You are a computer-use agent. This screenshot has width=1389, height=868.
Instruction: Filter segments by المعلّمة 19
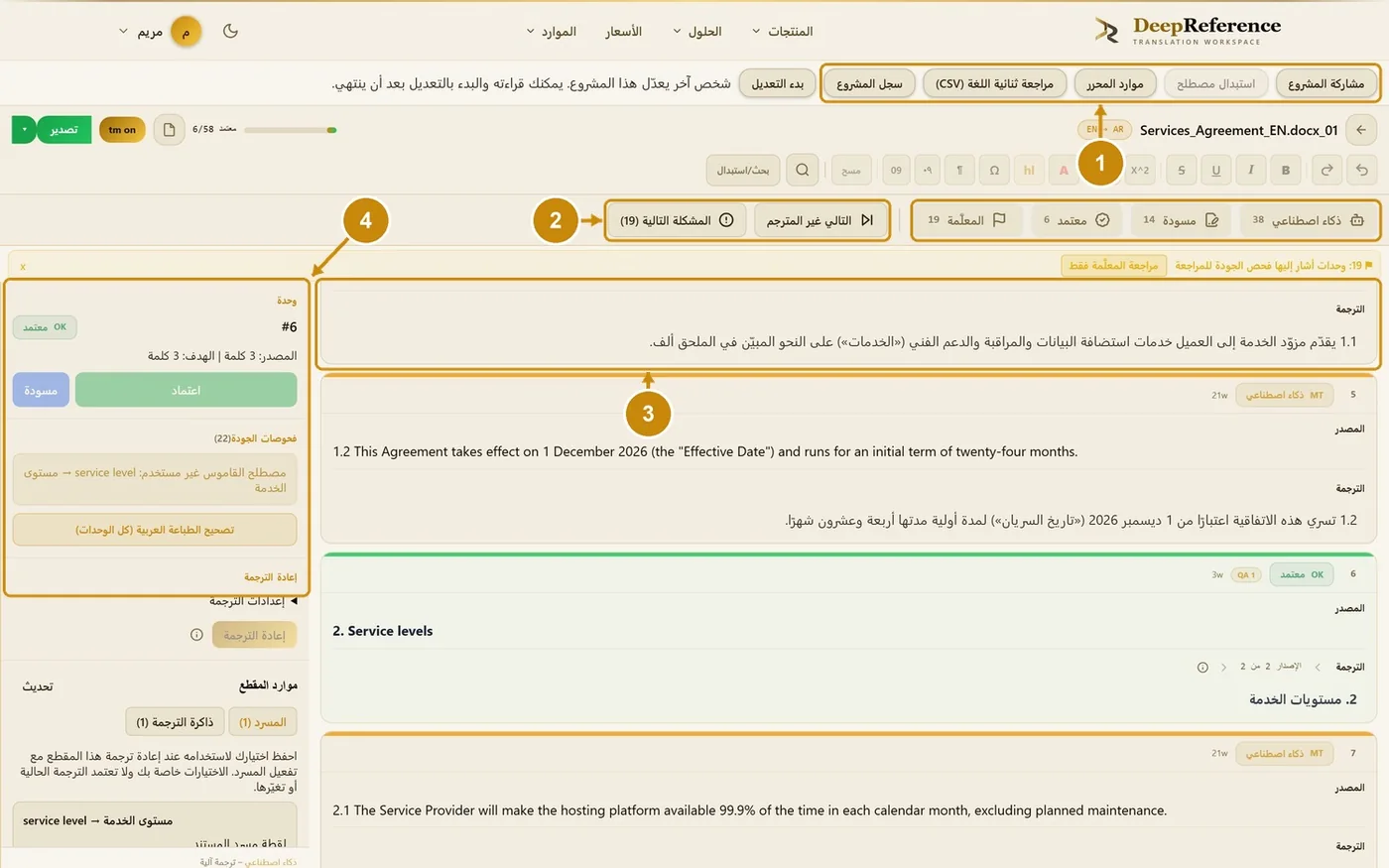point(967,220)
